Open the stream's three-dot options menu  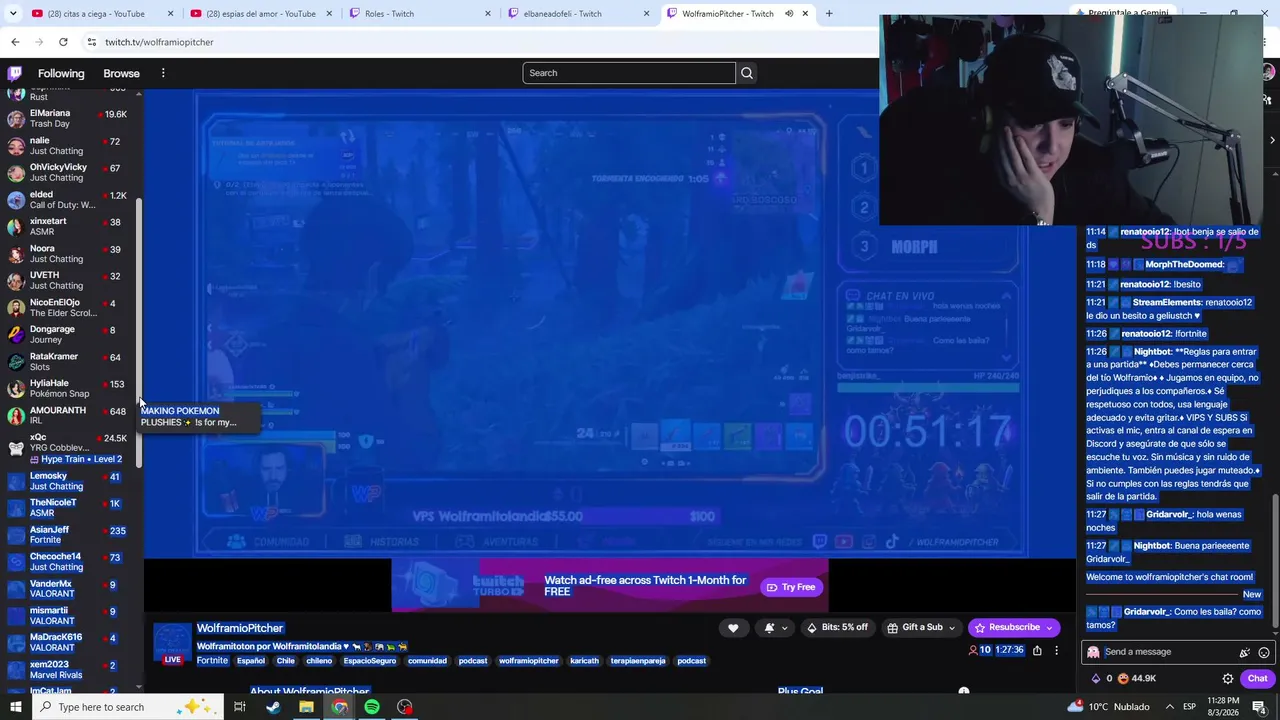tap(1056, 650)
